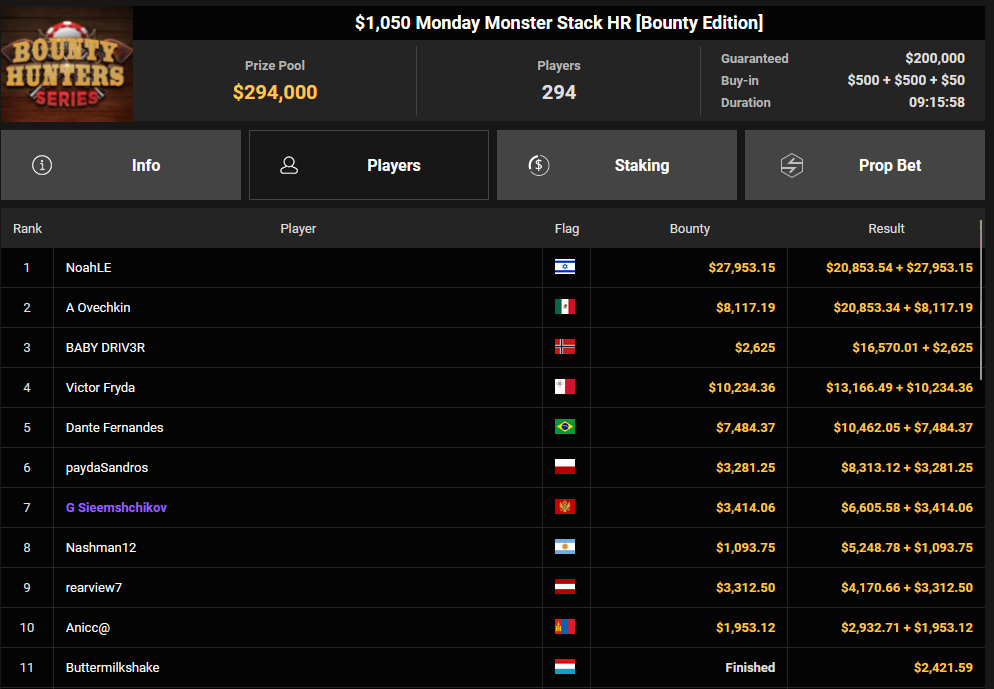Viewport: 994px width, 689px height.
Task: Switch to the Staking tab
Action: tap(616, 165)
